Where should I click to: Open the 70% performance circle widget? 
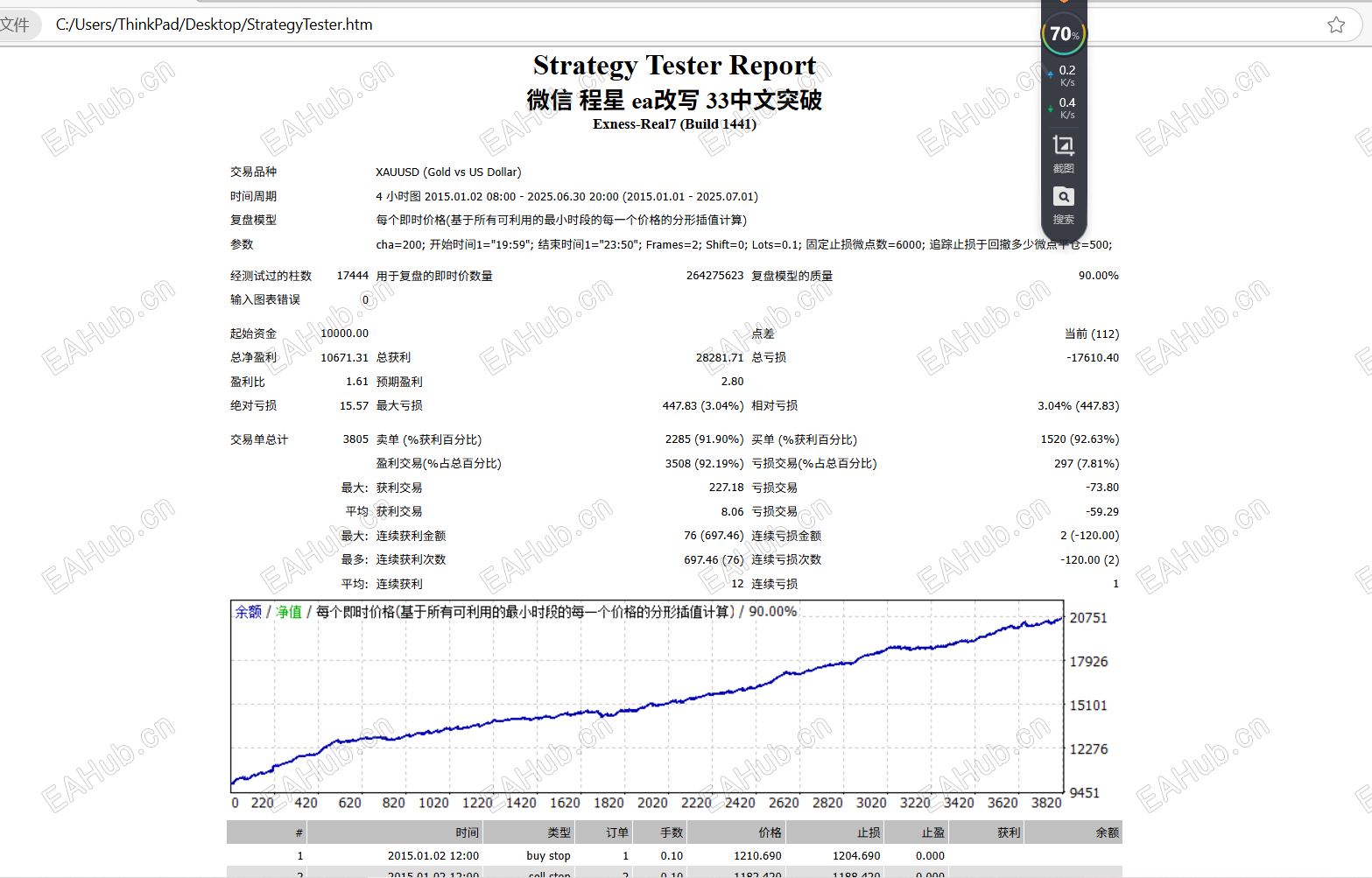(1064, 34)
